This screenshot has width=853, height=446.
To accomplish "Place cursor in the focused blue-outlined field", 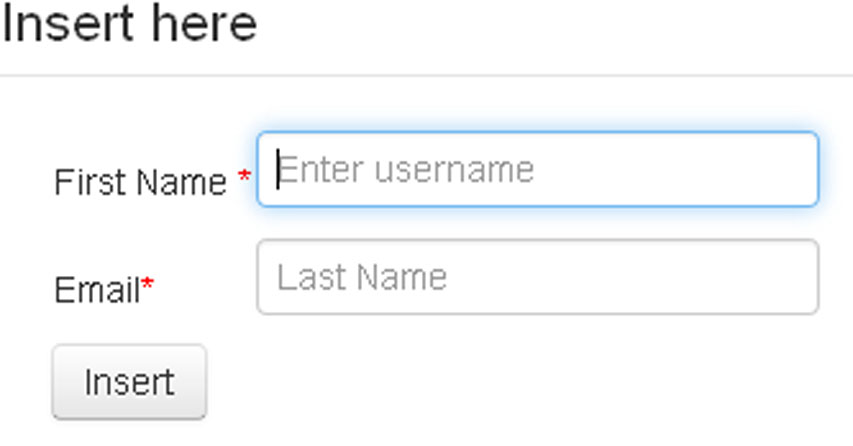I will coord(537,169).
